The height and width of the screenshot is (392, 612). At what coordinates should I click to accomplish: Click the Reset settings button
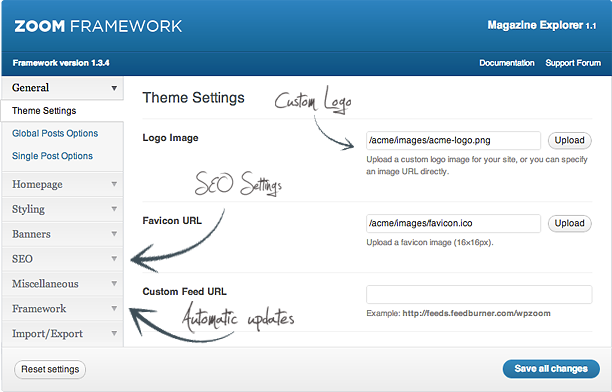pos(50,369)
